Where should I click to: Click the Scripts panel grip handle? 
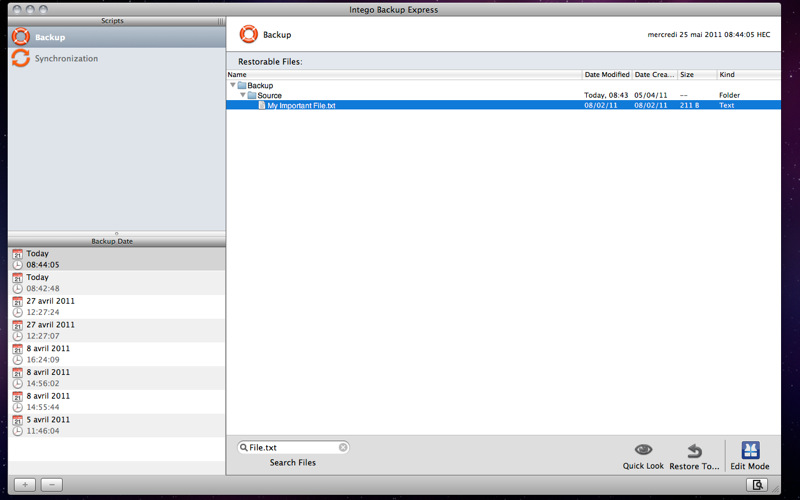click(220, 21)
